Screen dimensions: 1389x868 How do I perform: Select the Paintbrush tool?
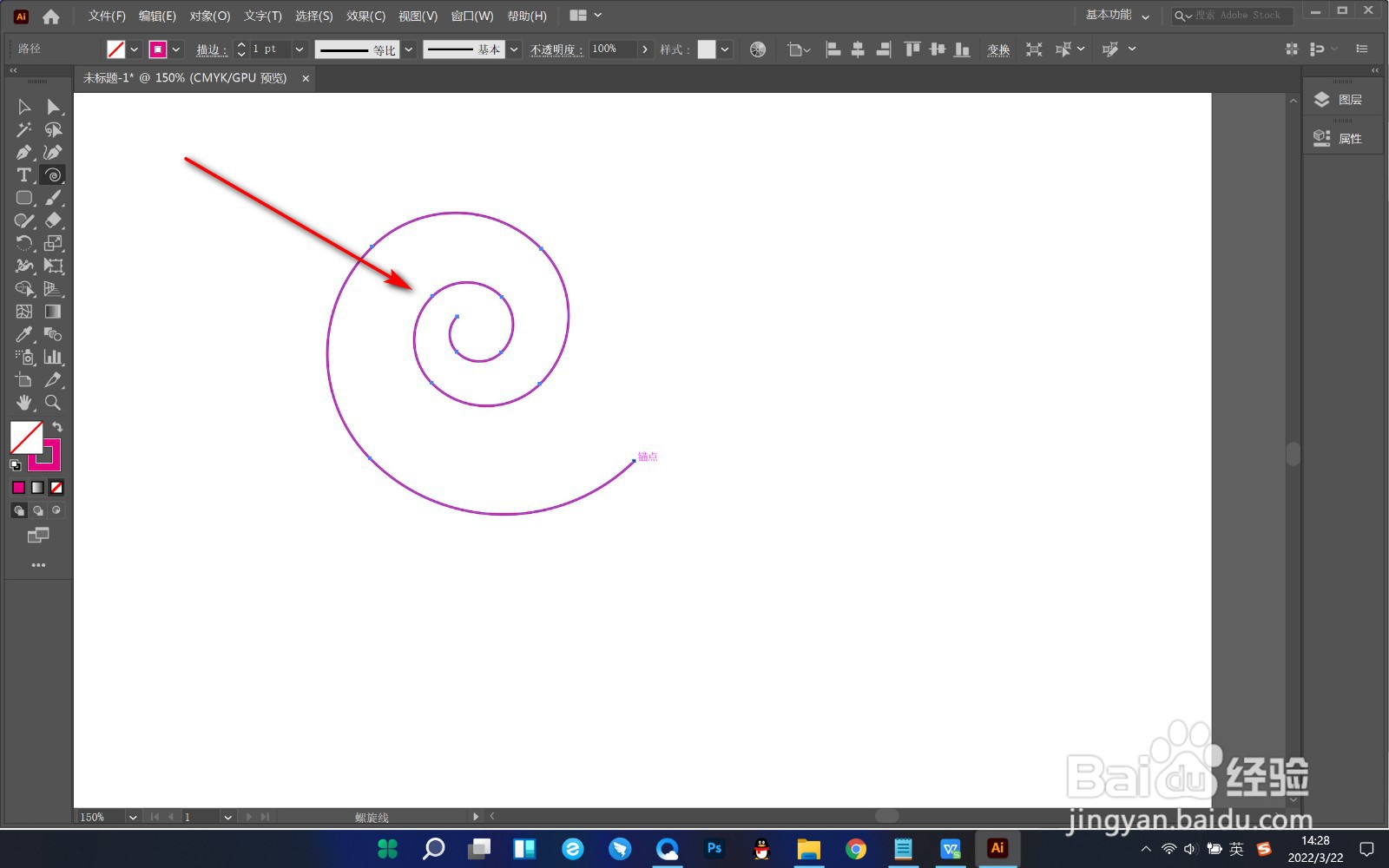(53, 198)
